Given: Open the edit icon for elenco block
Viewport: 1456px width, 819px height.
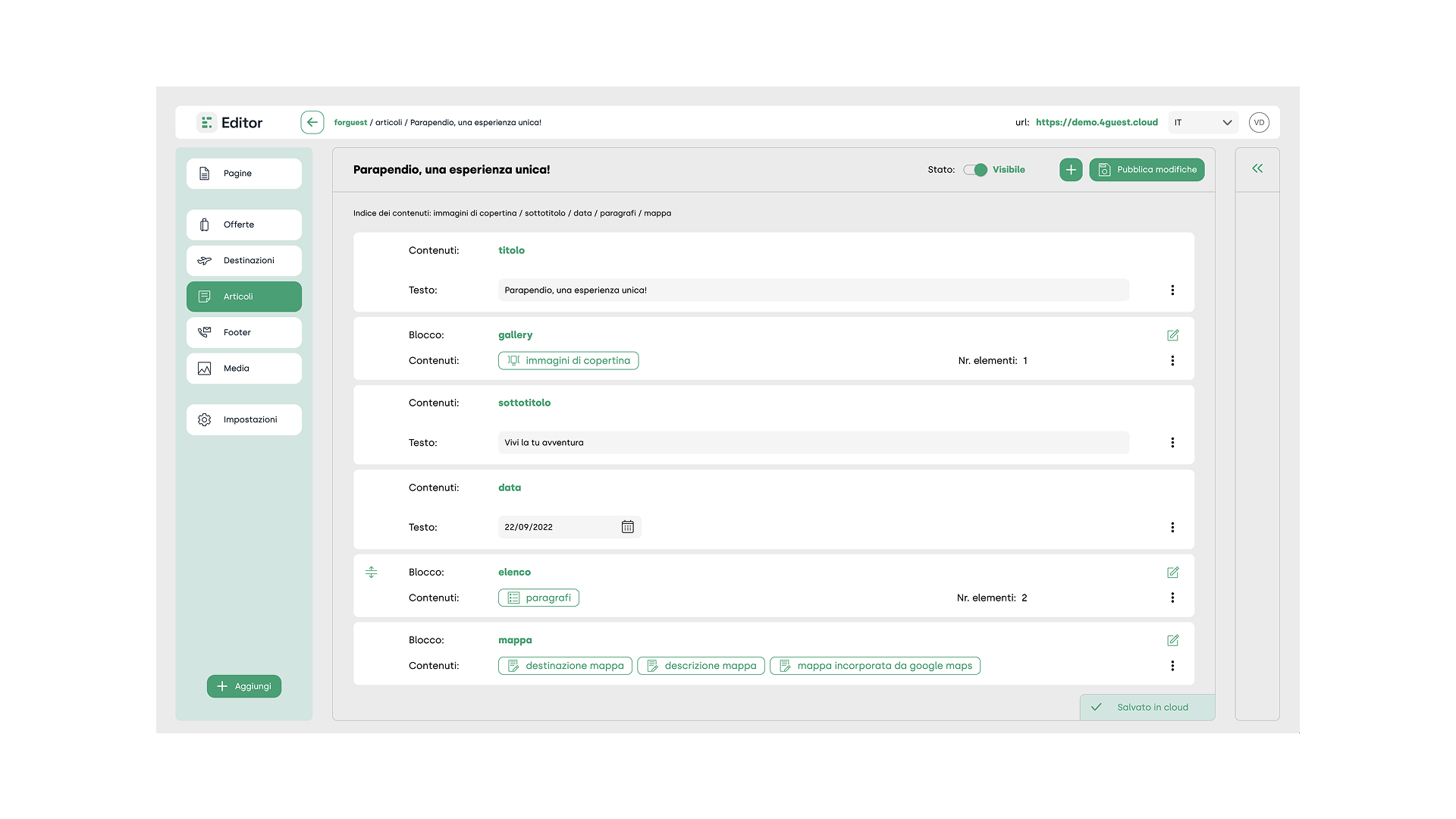Looking at the screenshot, I should [1172, 573].
